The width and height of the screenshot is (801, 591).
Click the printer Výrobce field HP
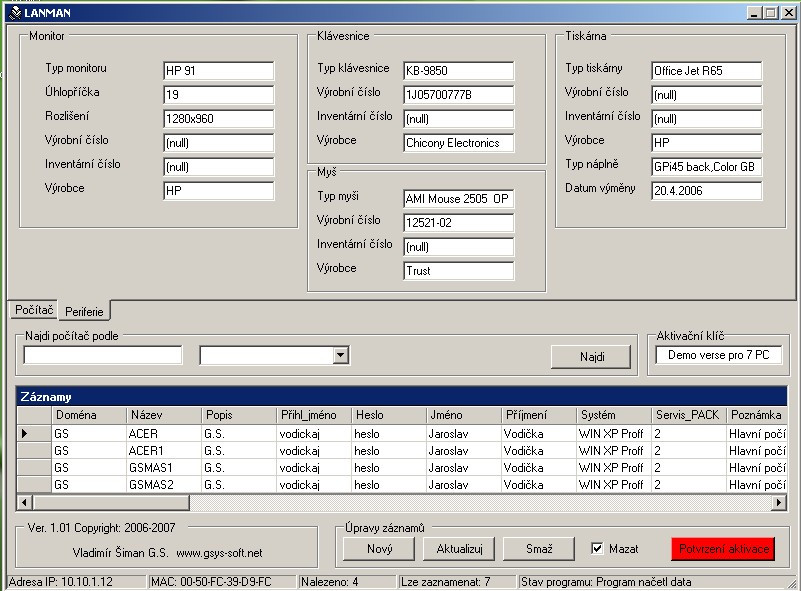(x=706, y=143)
